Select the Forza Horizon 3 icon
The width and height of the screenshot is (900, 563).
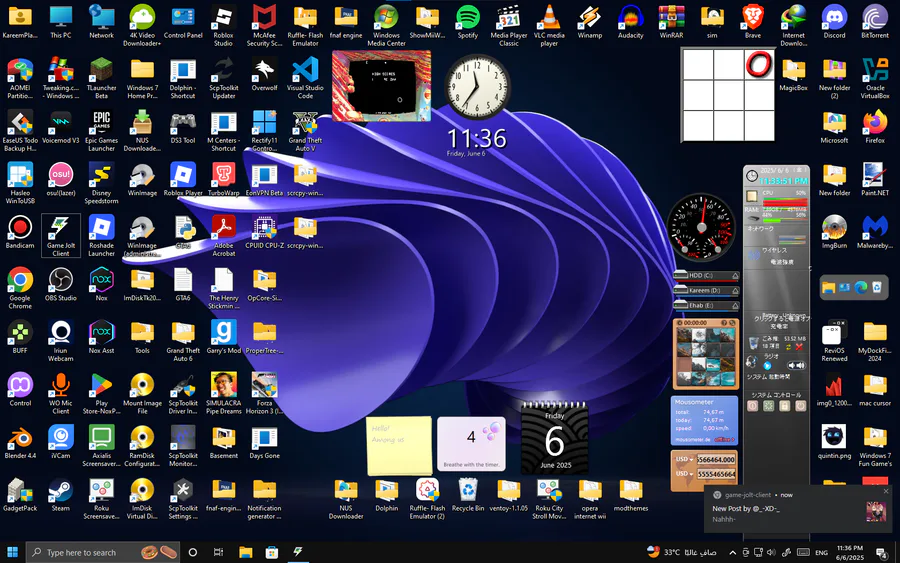pyautogui.click(x=264, y=393)
